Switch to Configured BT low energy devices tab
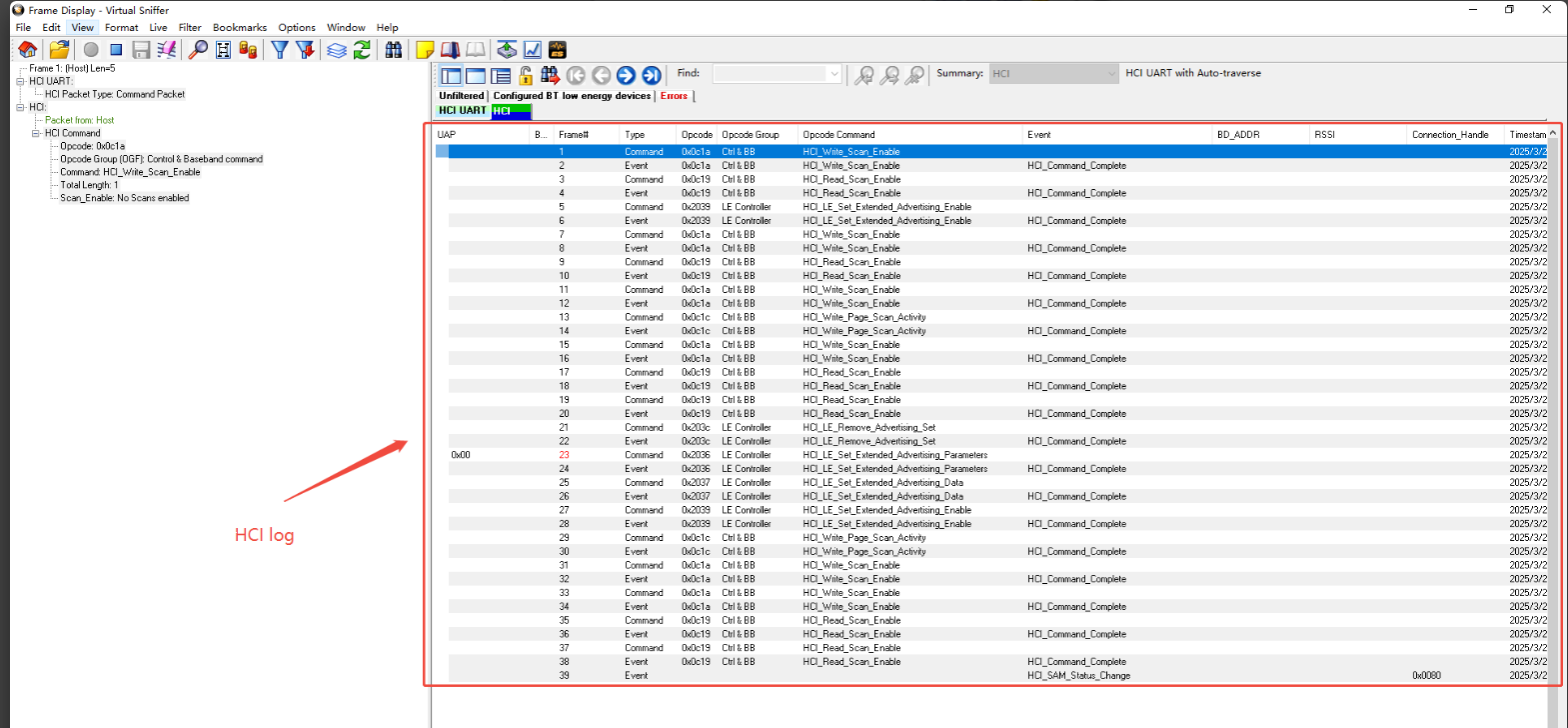The width and height of the screenshot is (1568, 728). click(572, 96)
